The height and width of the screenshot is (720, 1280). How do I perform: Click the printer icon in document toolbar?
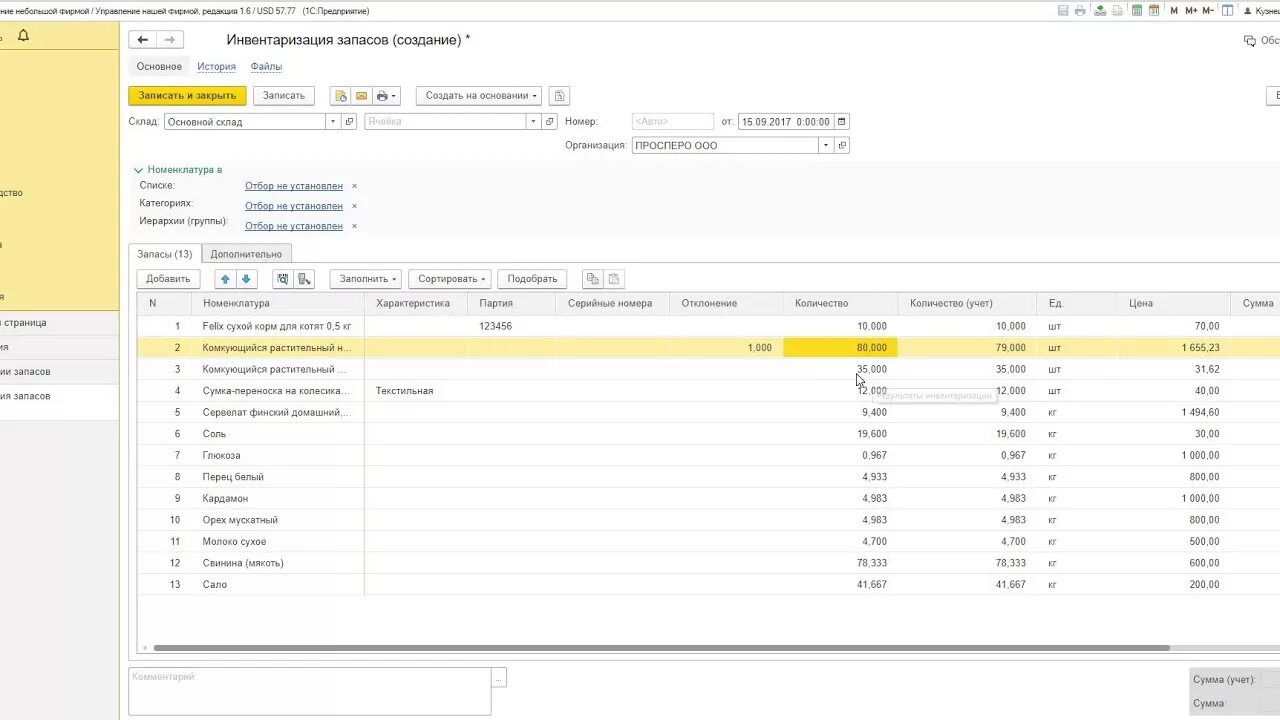click(382, 96)
